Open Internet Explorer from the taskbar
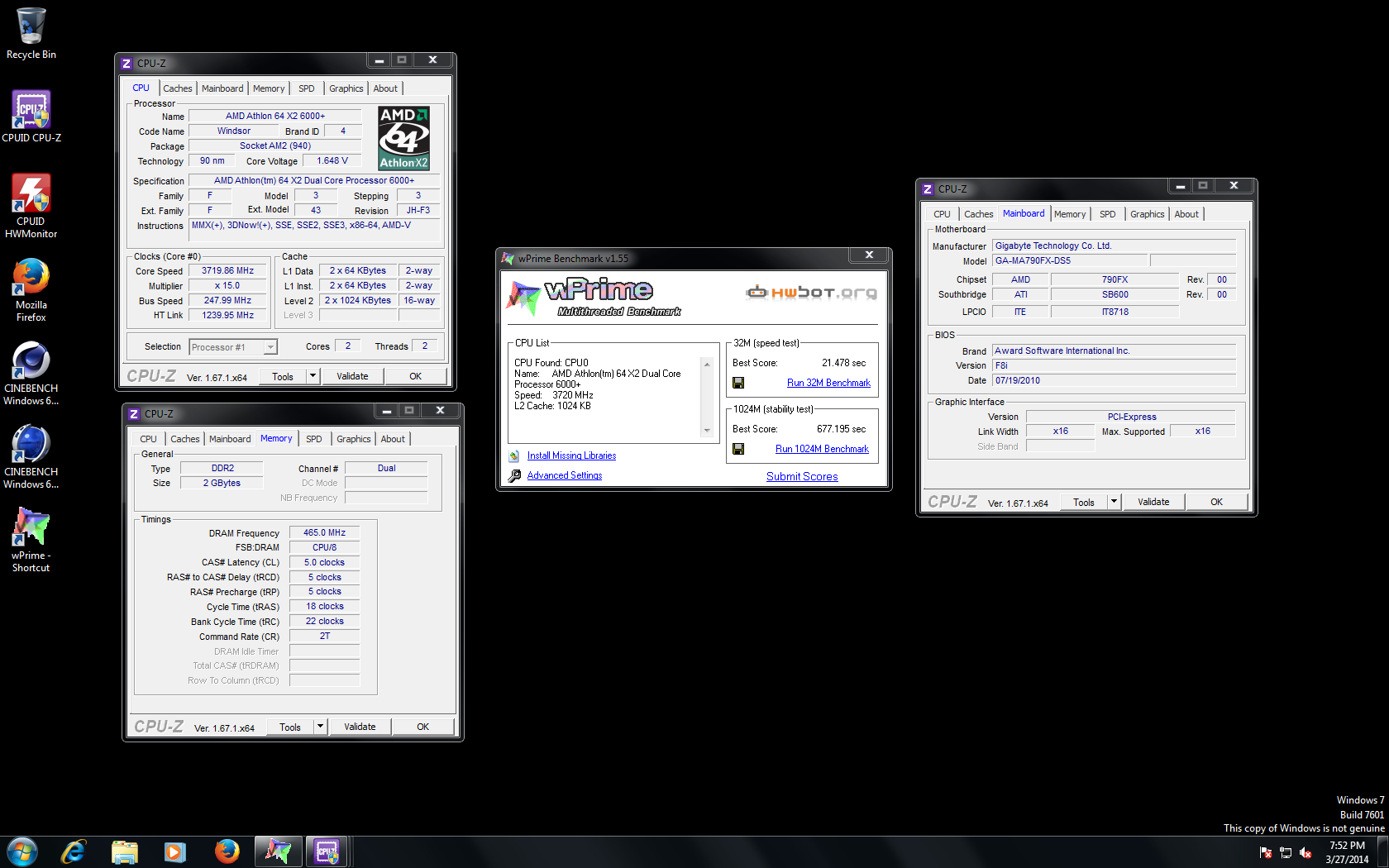1389x868 pixels. coord(74,851)
